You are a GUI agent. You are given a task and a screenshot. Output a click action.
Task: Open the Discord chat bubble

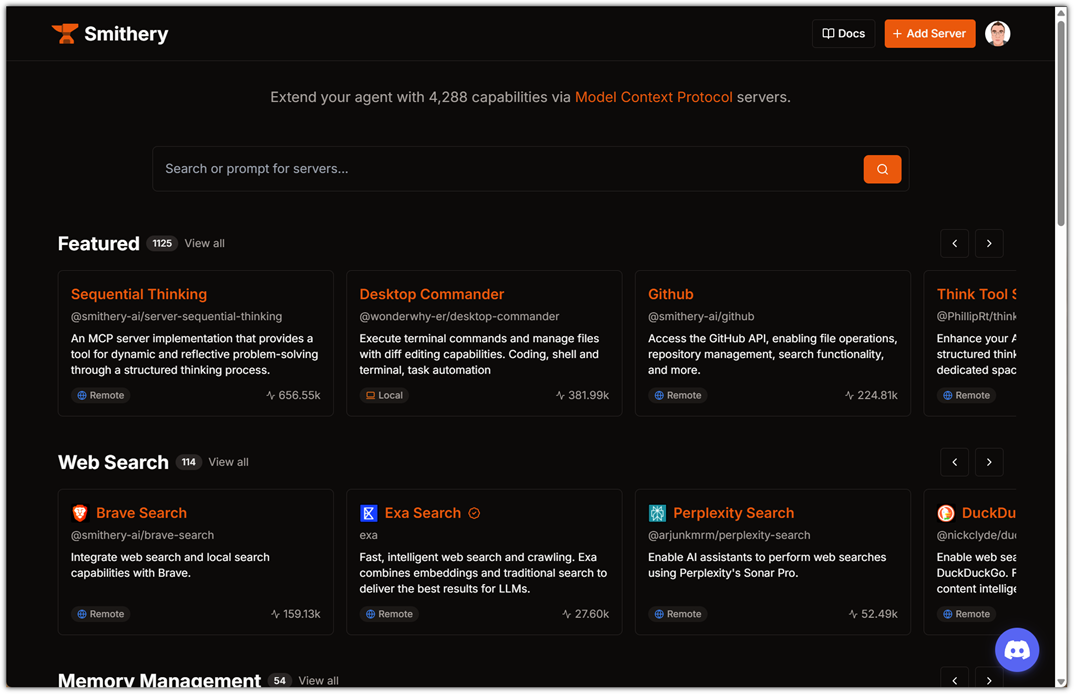pyautogui.click(x=1016, y=649)
